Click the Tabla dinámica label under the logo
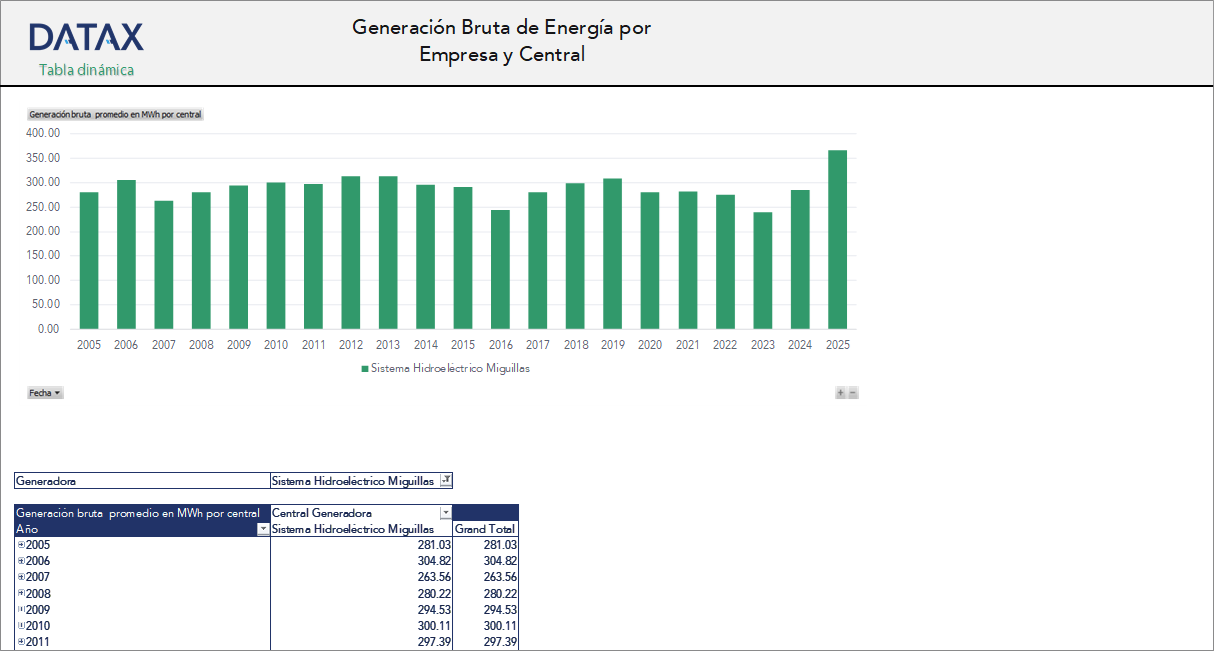Viewport: 1214px width, 651px height. coord(86,71)
